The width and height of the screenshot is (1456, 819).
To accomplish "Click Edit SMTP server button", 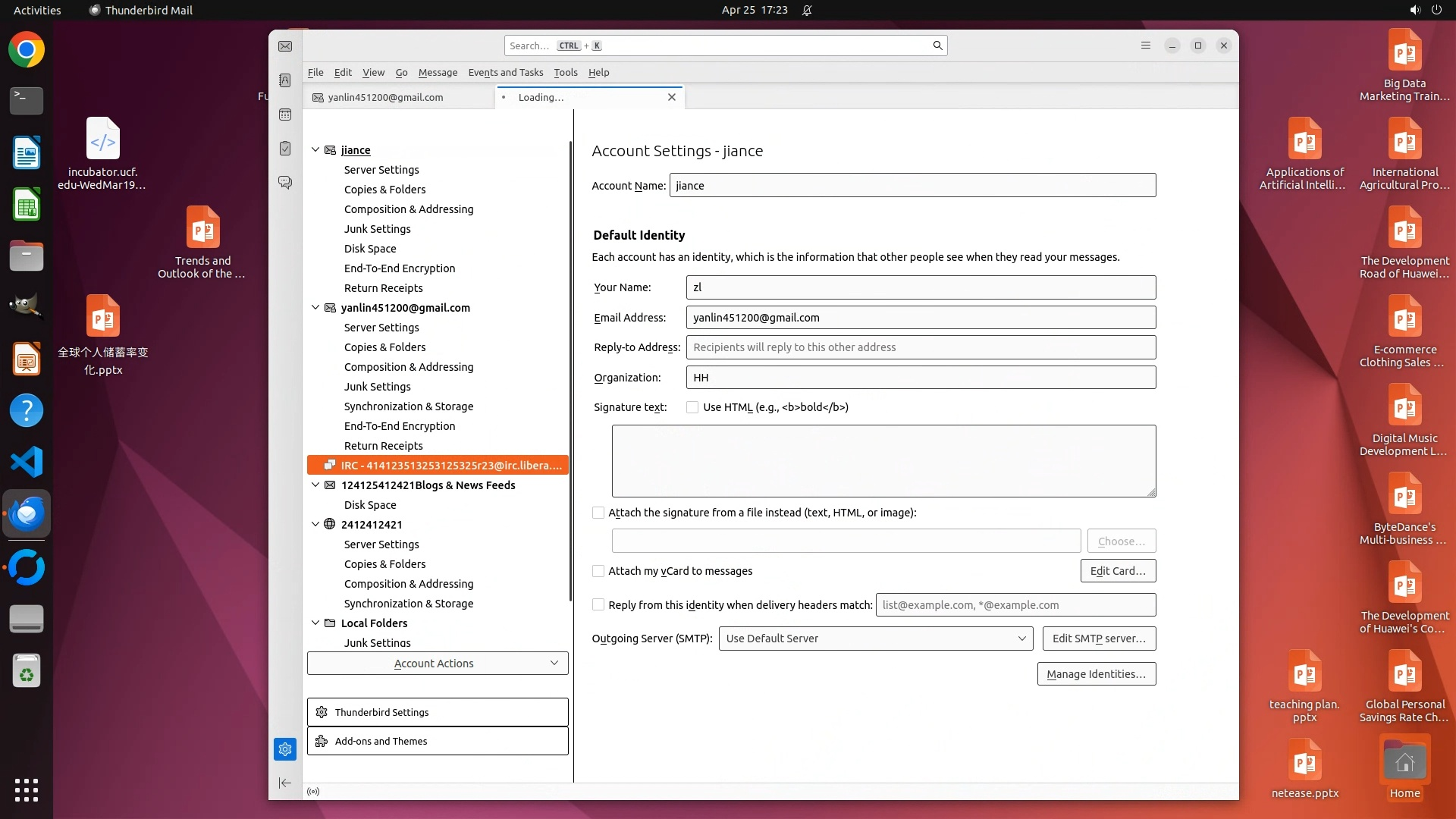I will [1099, 639].
